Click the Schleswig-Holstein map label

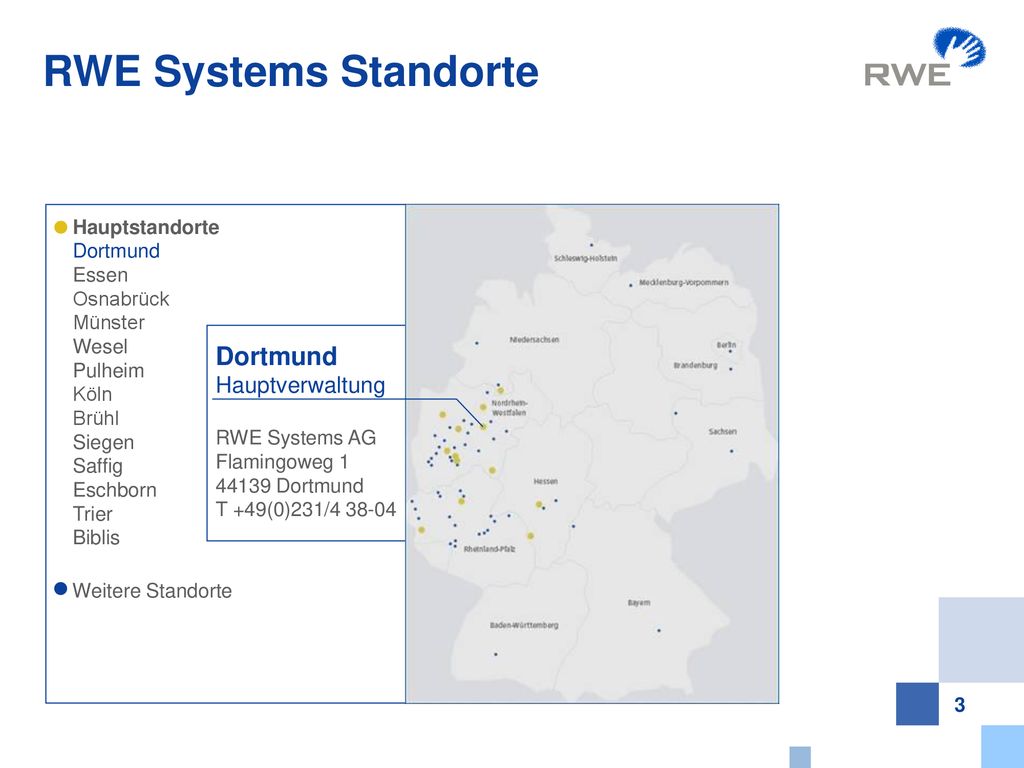coord(585,259)
